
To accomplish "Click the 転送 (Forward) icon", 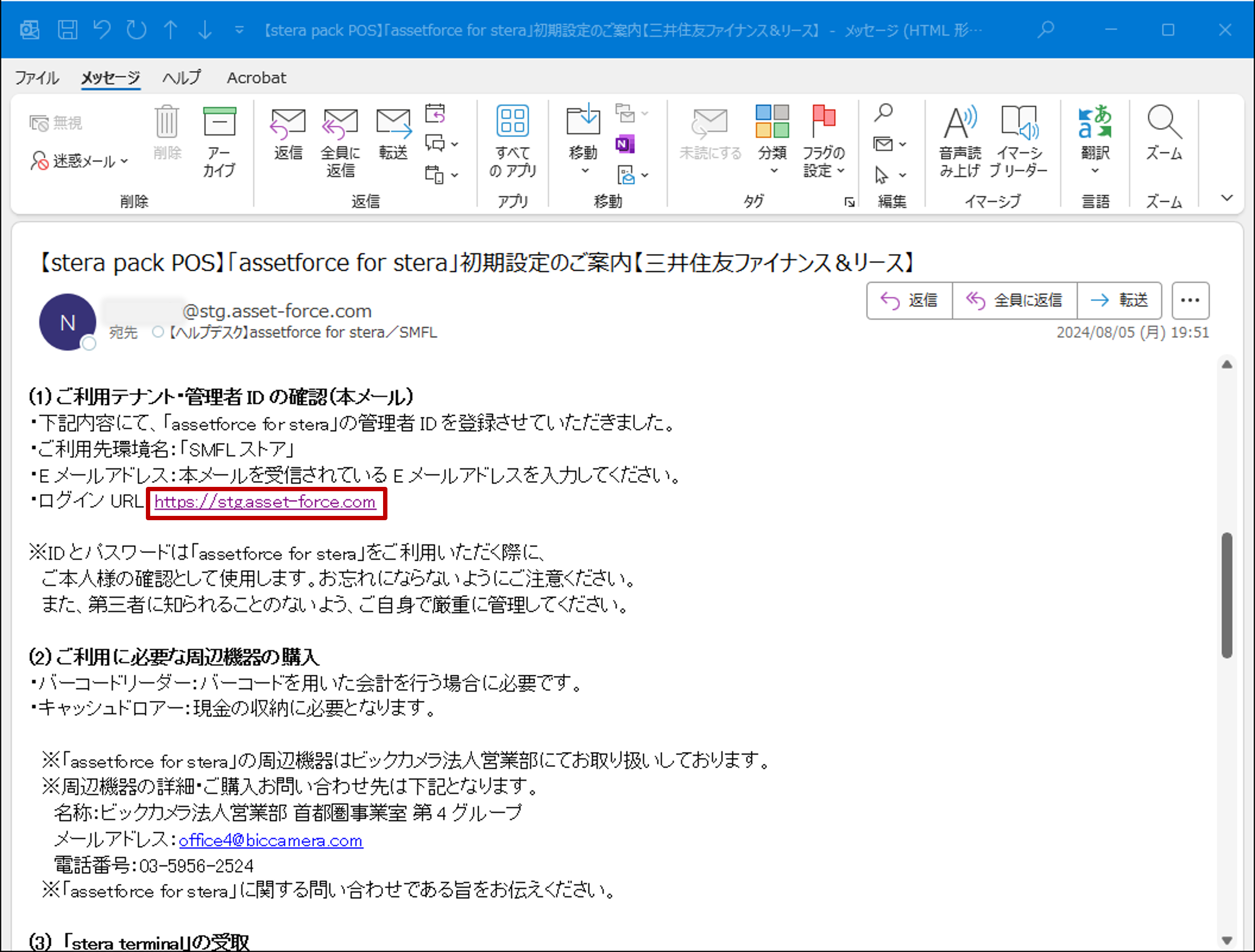I will [393, 136].
